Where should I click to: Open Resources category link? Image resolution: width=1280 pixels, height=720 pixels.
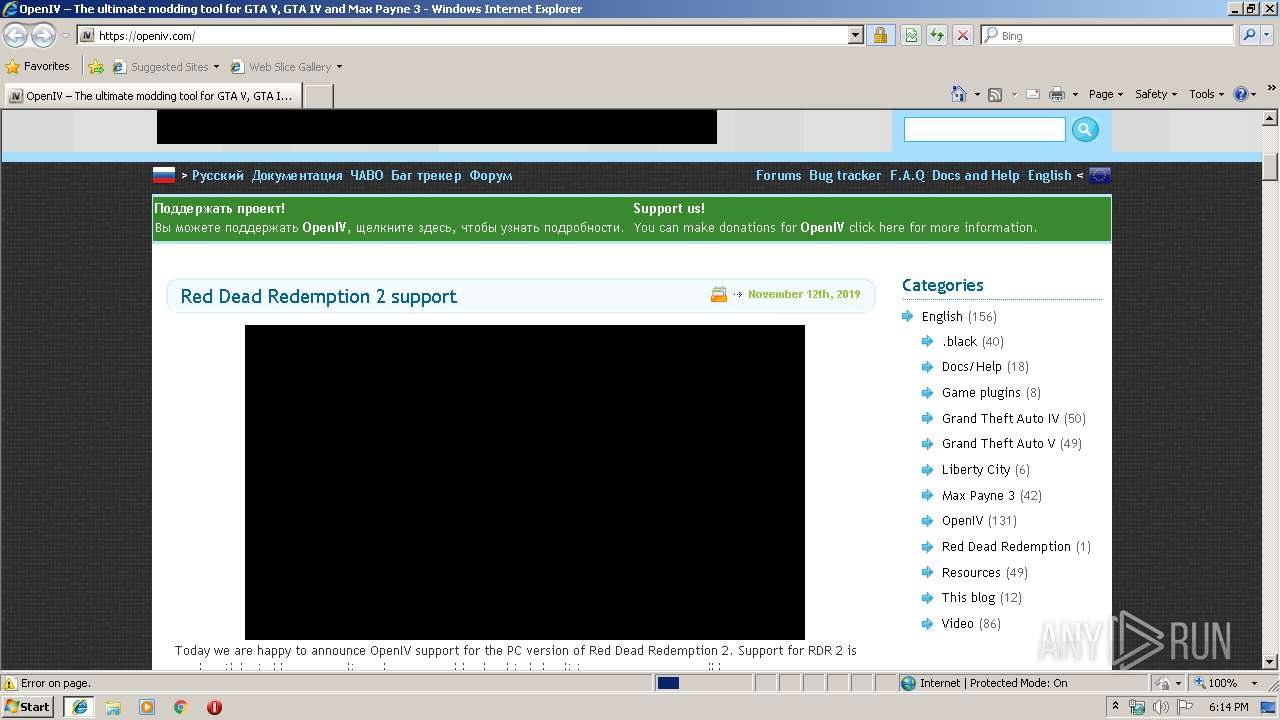tap(971, 572)
